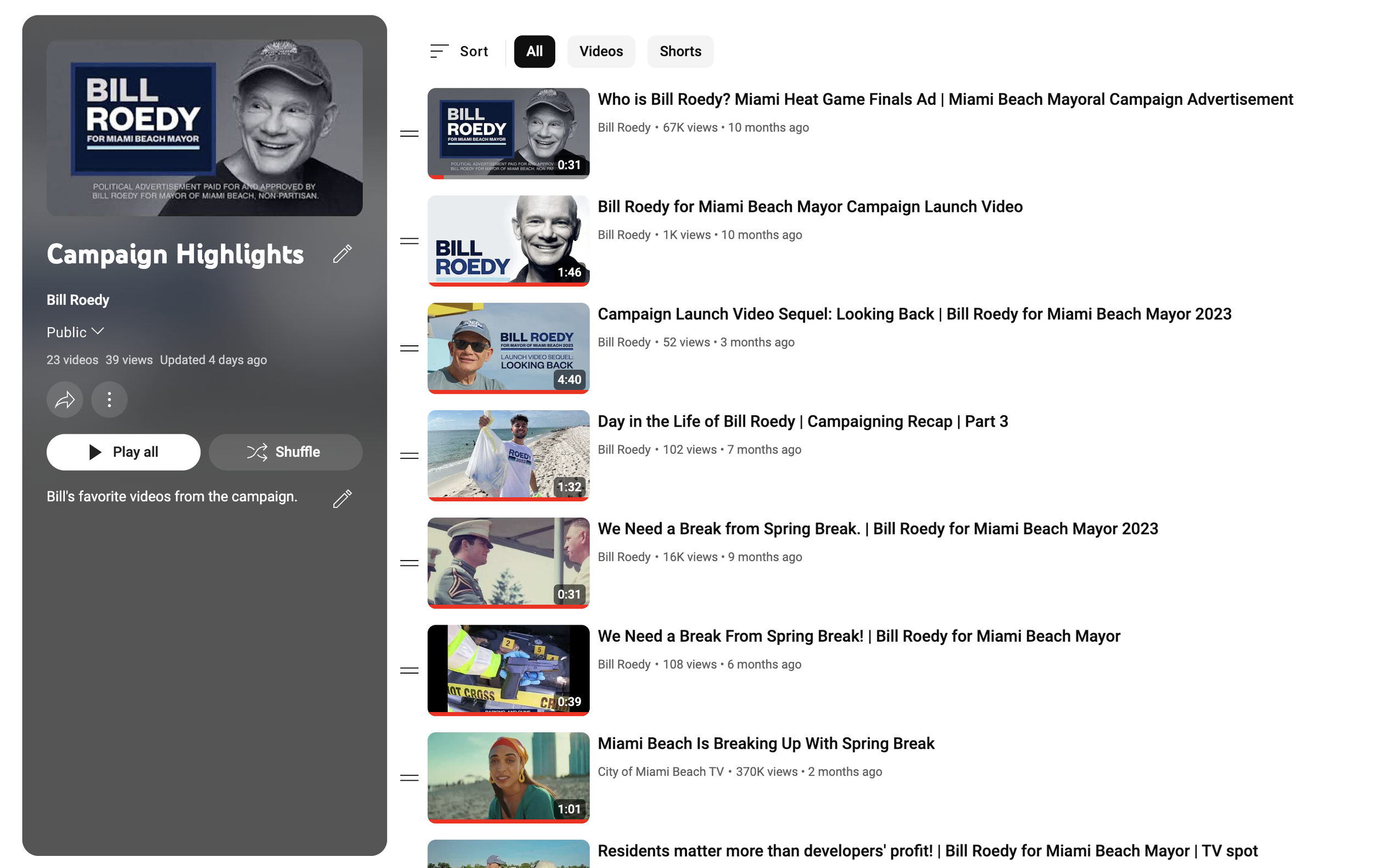Image resolution: width=1373 pixels, height=868 pixels.
Task: Share the playlist using arrow icon
Action: click(x=64, y=400)
